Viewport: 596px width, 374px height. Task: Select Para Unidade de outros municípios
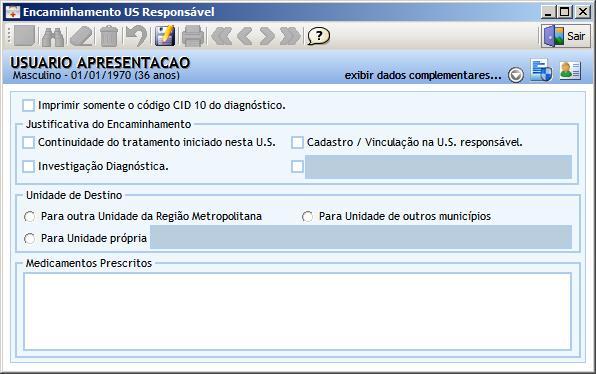(308, 217)
